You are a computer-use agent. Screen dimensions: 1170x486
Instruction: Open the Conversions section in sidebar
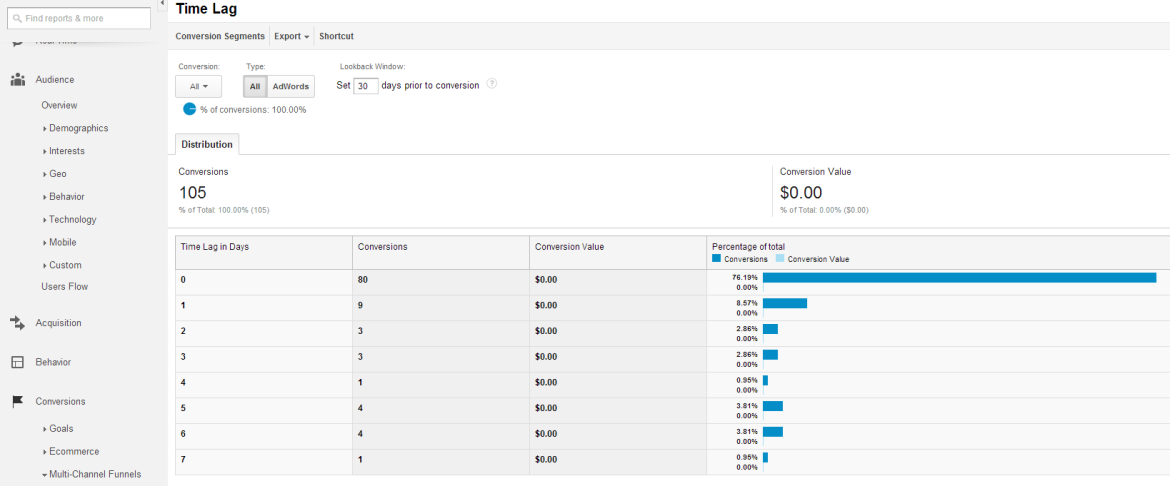pos(60,402)
